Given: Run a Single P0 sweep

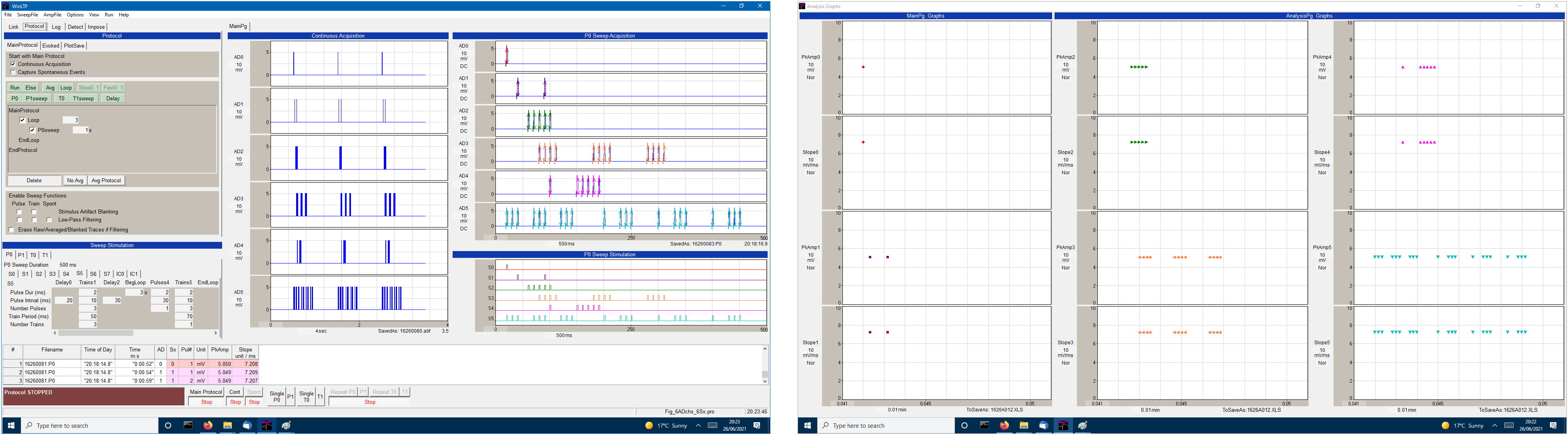Looking at the screenshot, I should 277,397.
